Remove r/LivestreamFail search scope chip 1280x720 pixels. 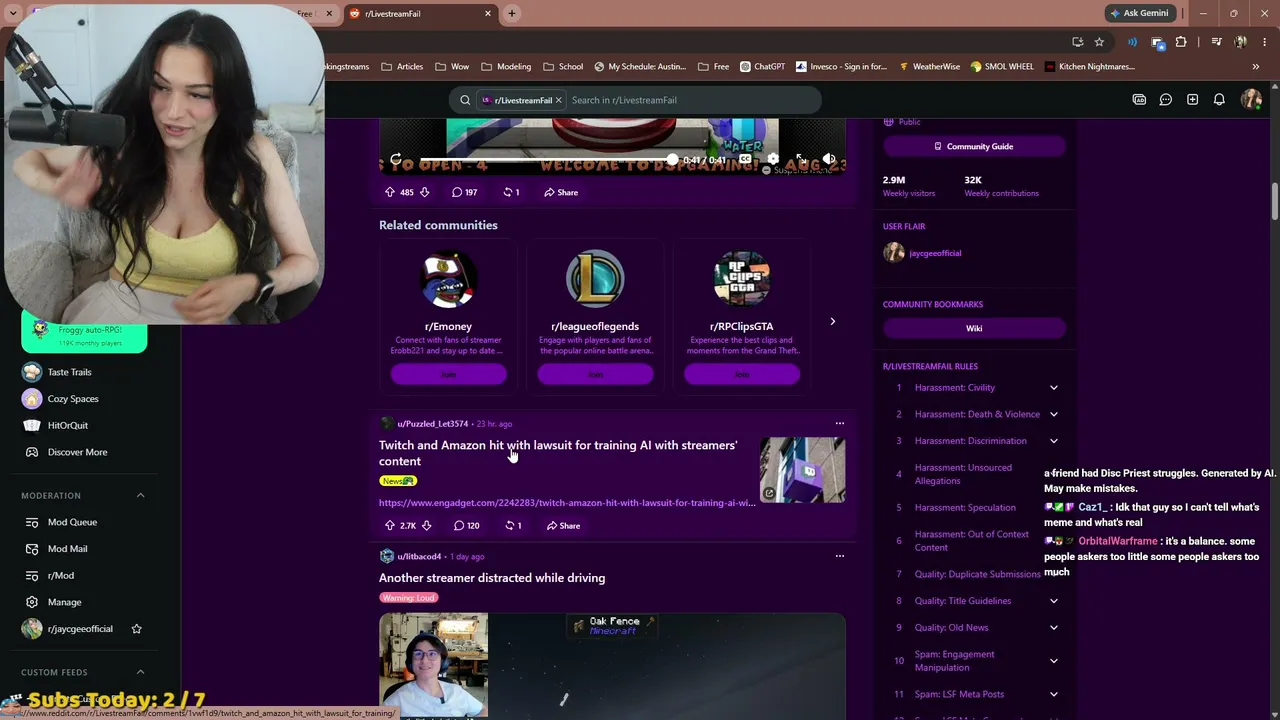pyautogui.click(x=558, y=100)
